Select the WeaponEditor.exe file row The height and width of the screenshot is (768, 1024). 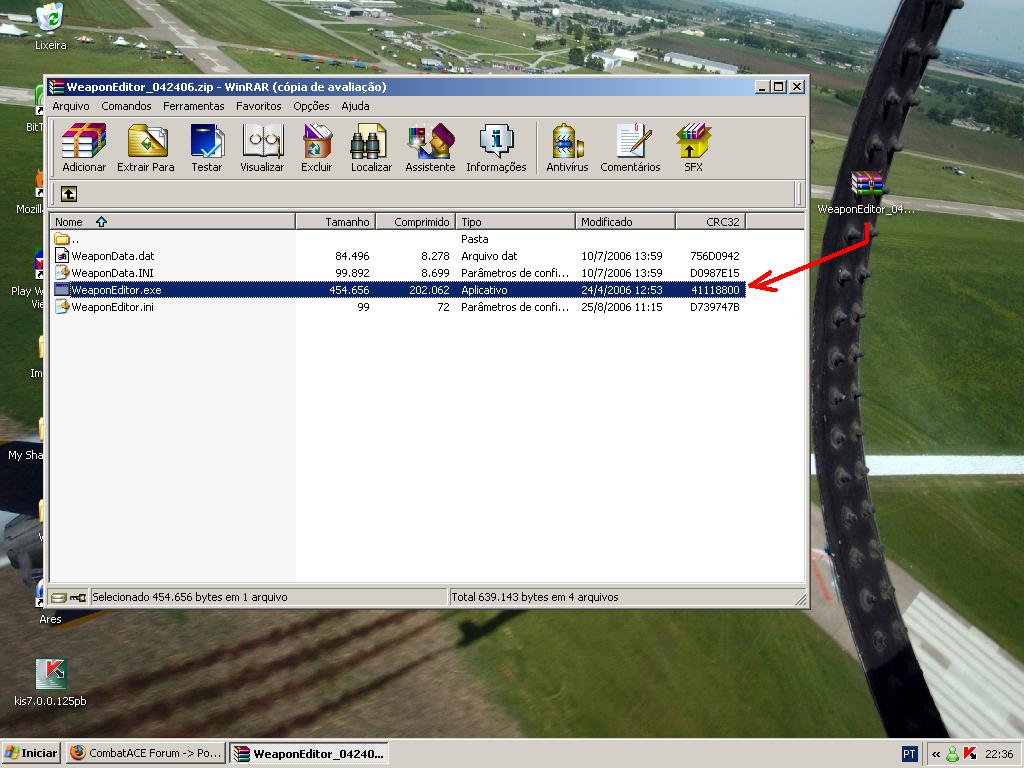tap(399, 289)
